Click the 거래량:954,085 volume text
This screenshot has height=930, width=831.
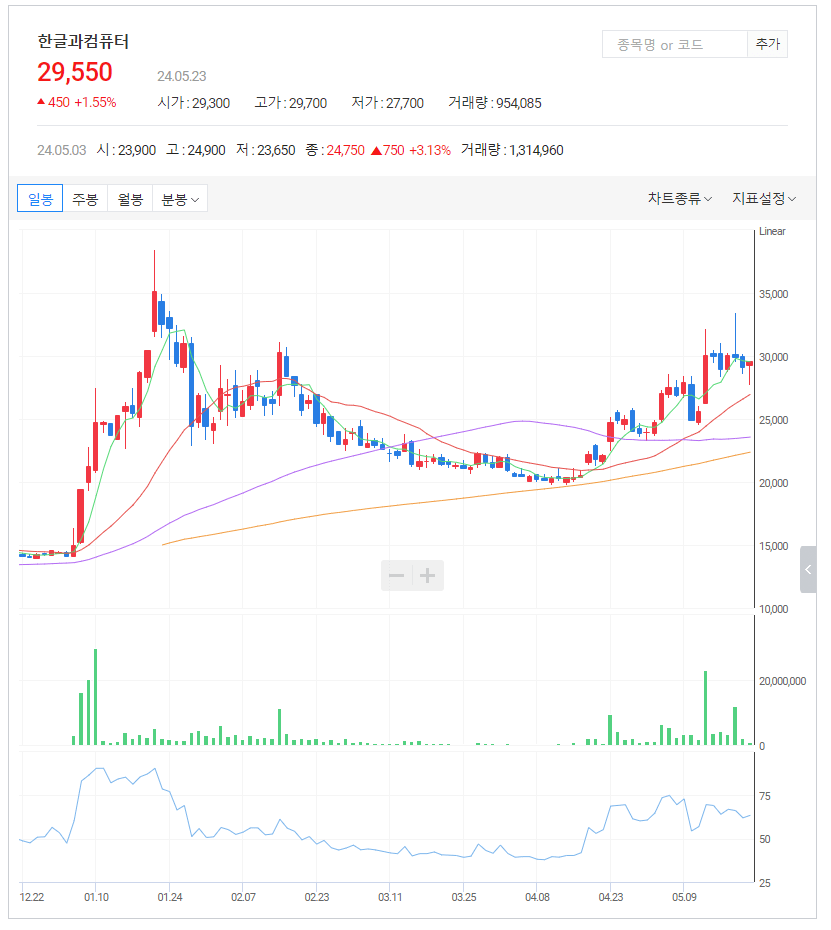(495, 103)
